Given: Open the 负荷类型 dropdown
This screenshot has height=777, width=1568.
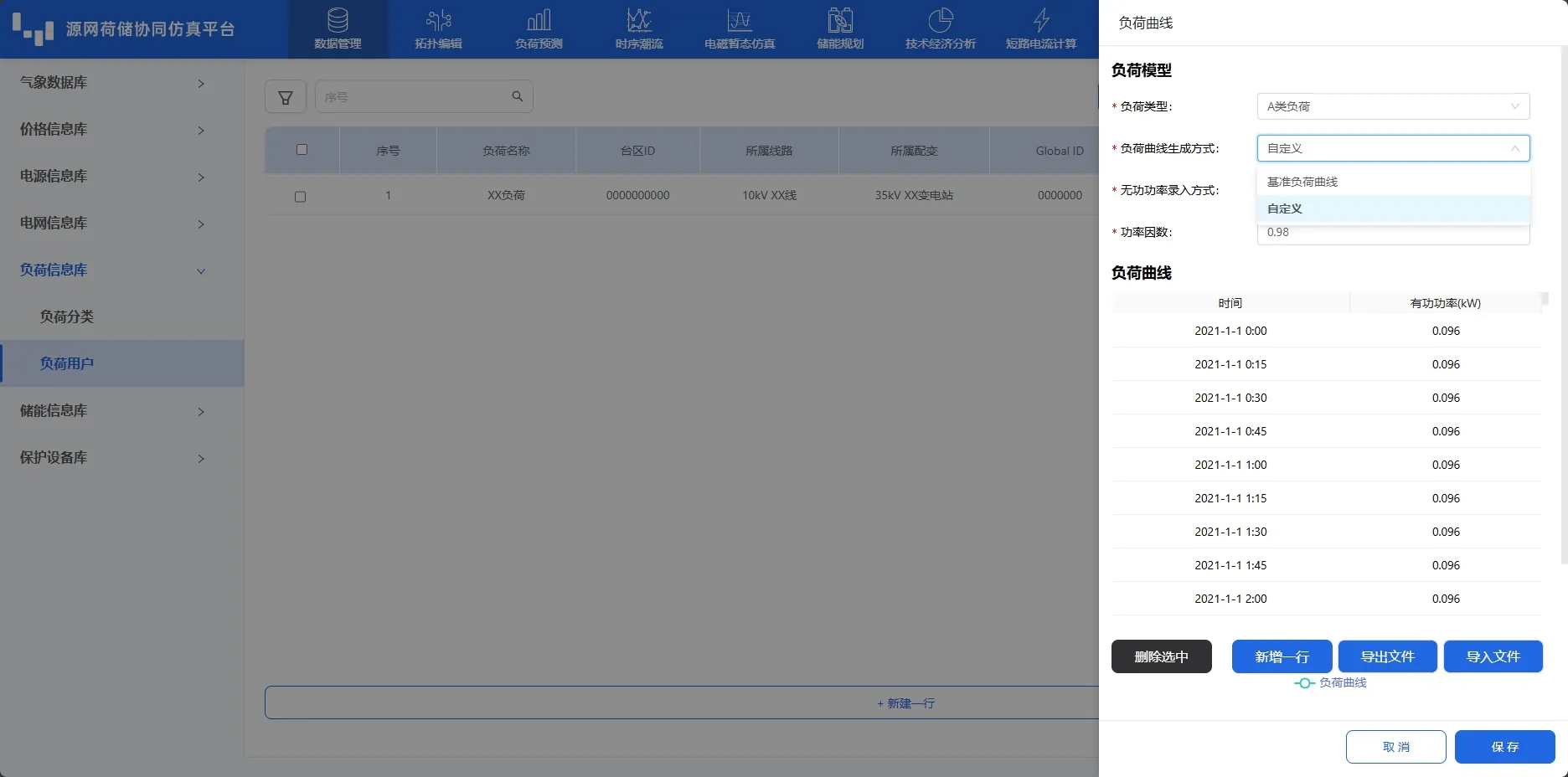Looking at the screenshot, I should tap(1393, 106).
